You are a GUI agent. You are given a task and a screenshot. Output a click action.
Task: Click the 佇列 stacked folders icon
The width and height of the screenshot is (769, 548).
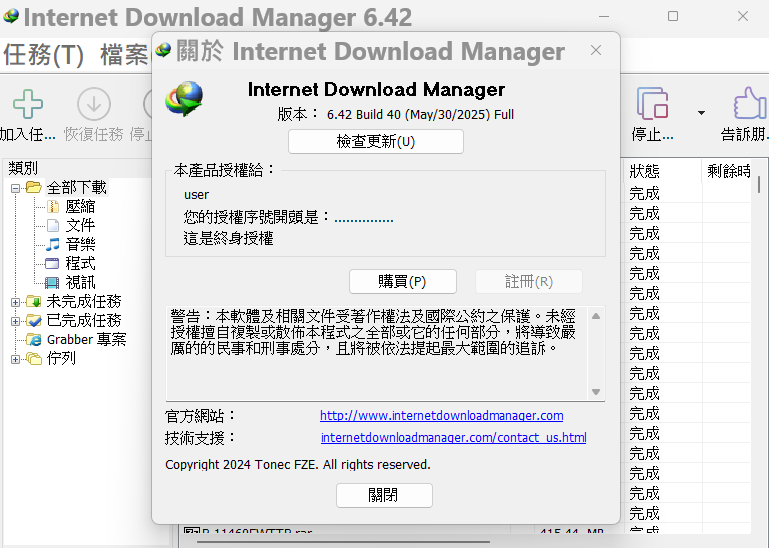(34, 359)
